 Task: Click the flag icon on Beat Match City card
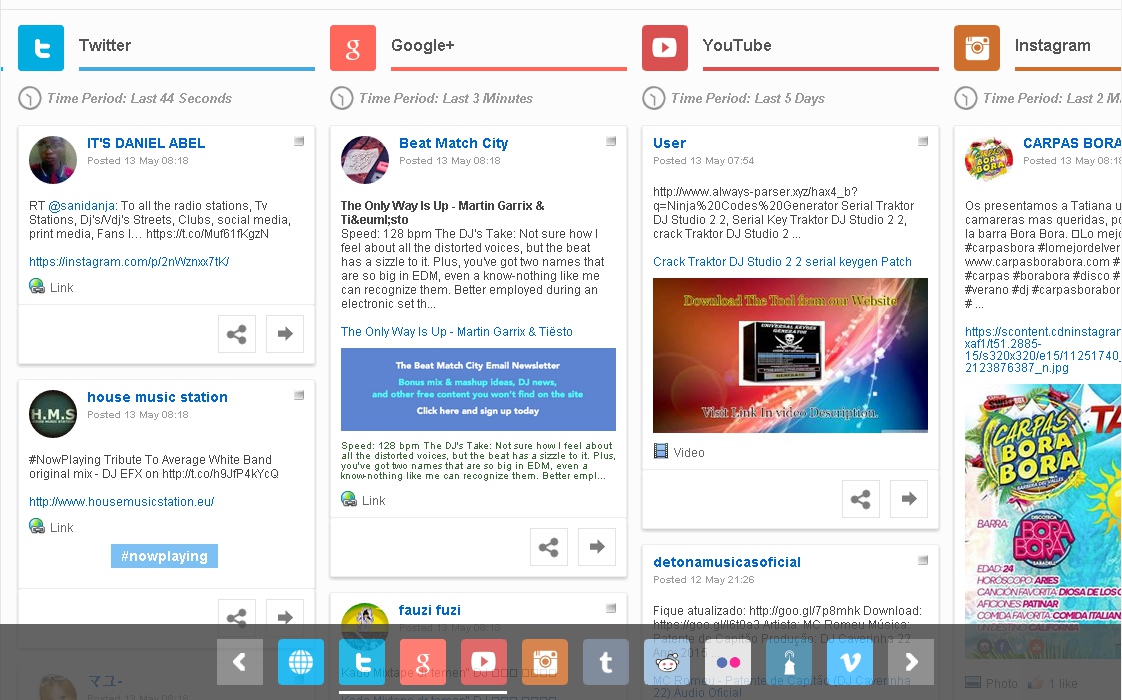pyautogui.click(x=611, y=141)
